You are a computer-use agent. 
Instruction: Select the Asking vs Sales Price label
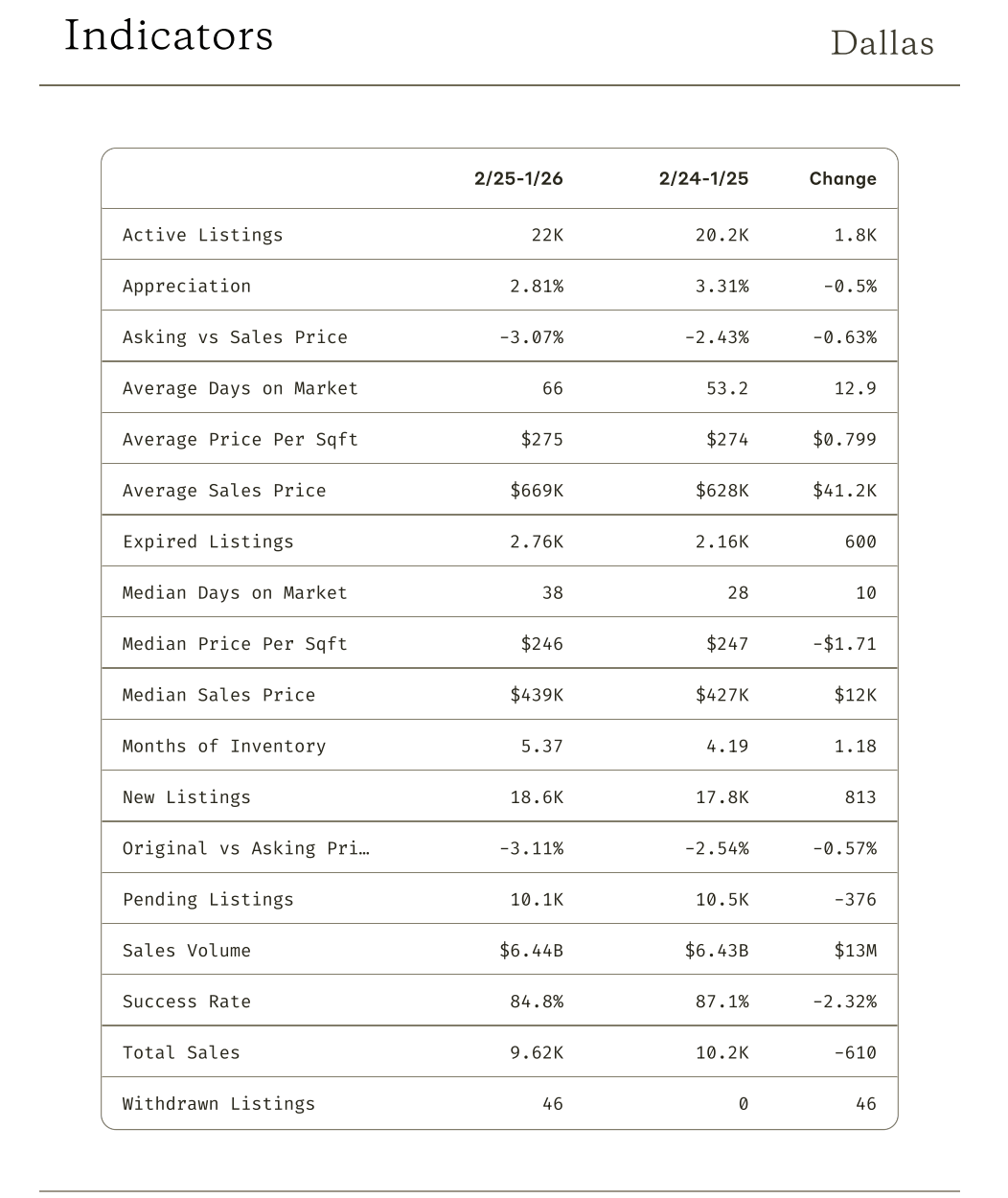point(235,337)
